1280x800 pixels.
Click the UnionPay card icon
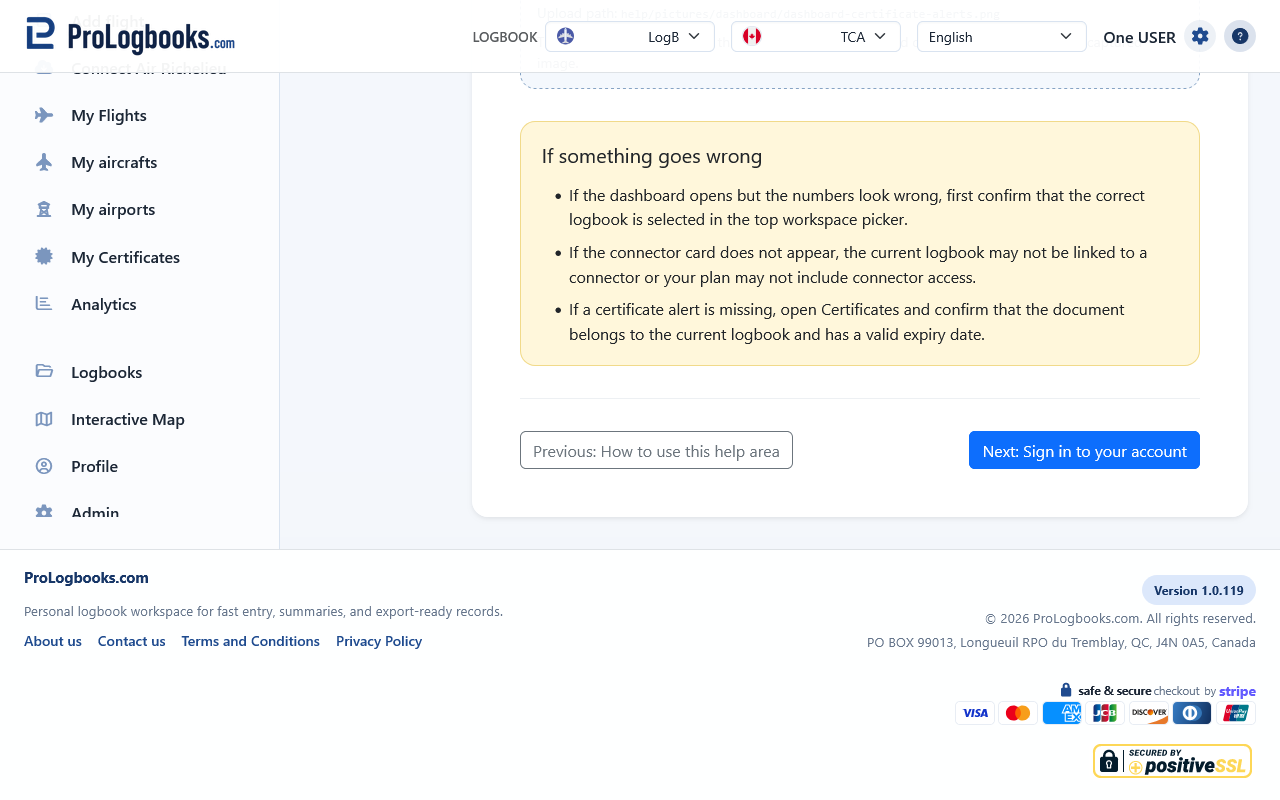click(1236, 713)
